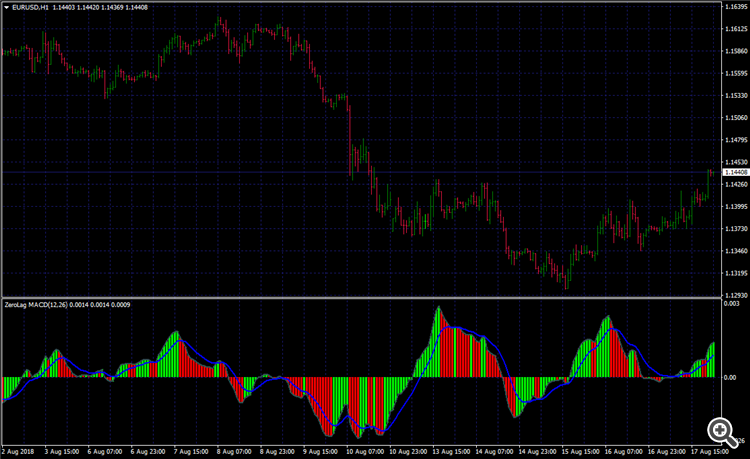Click the 1.15060 price axis label
The height and width of the screenshot is (459, 750).
736,118
